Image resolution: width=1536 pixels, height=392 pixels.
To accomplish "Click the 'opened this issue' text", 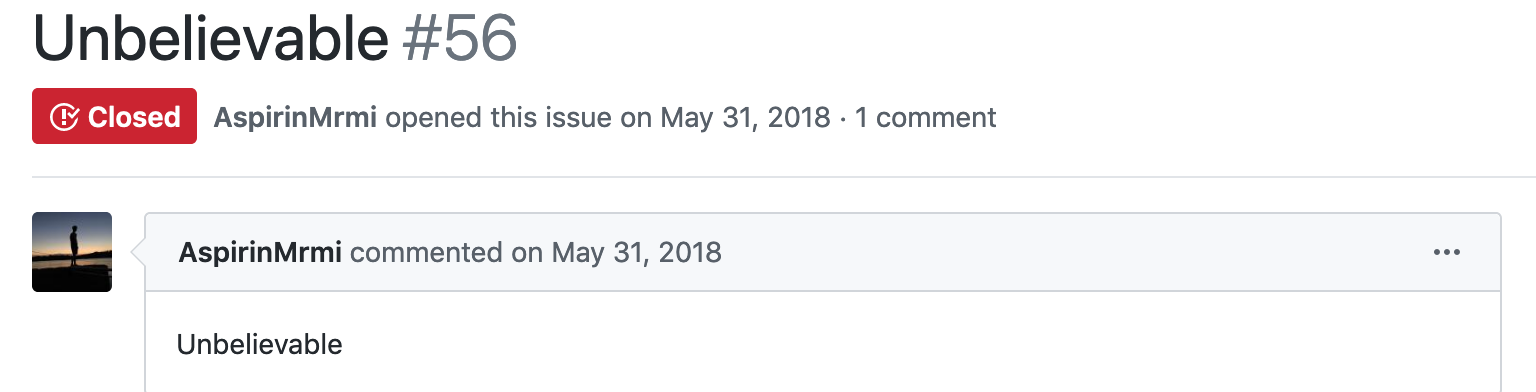I will point(498,117).
